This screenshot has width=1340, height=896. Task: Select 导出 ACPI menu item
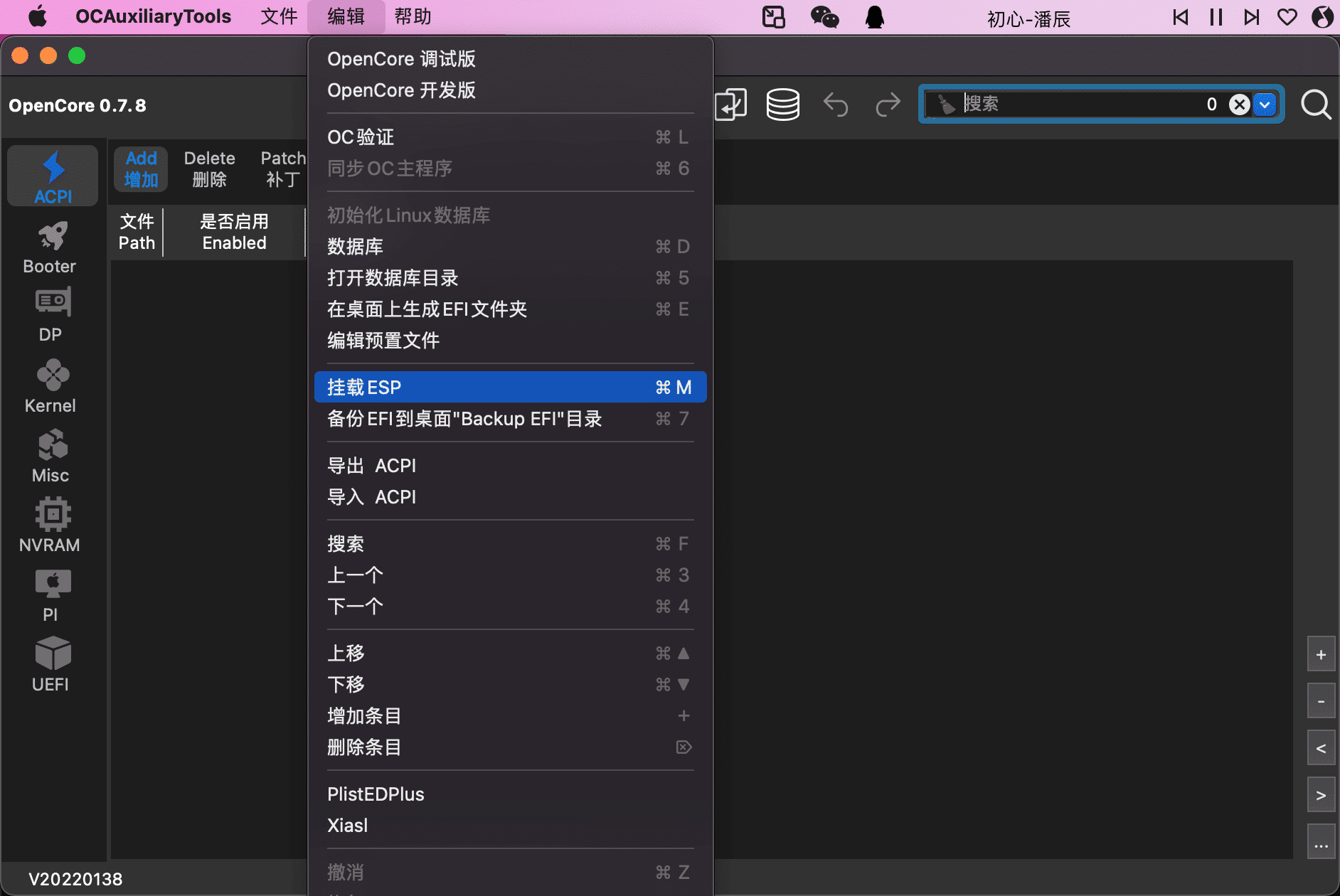[510, 466]
